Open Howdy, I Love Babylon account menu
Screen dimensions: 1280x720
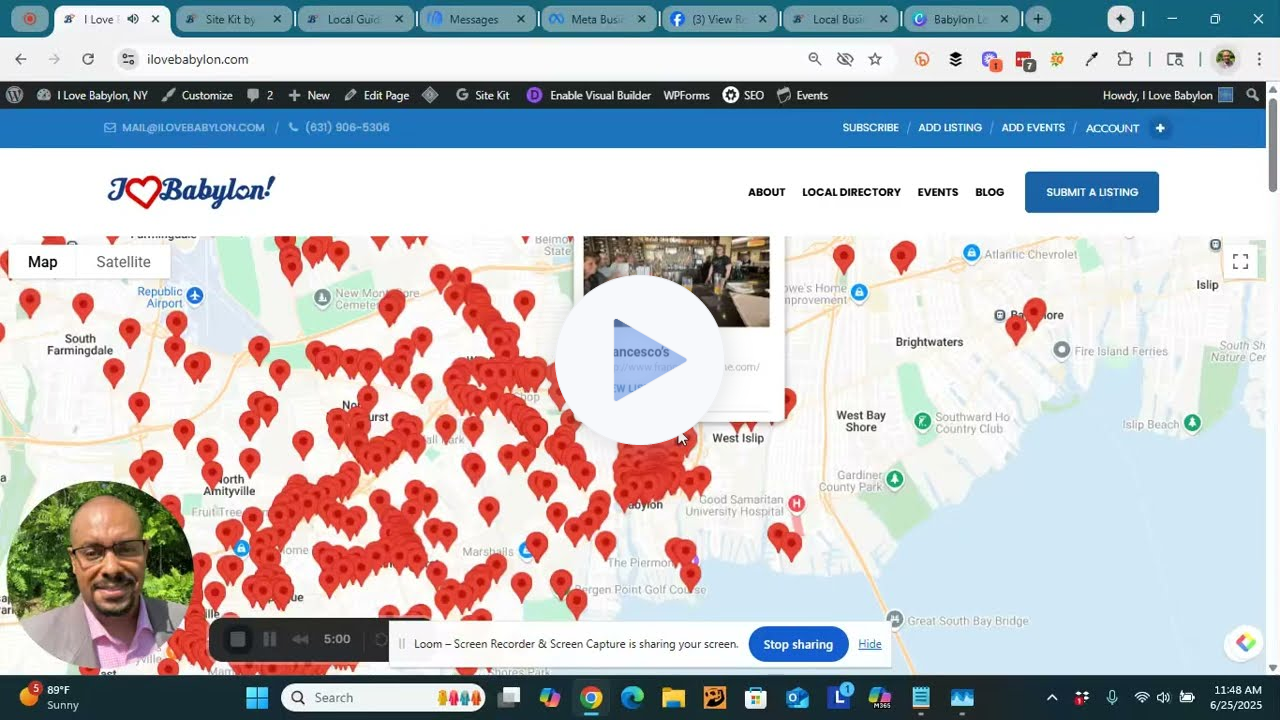1167,95
